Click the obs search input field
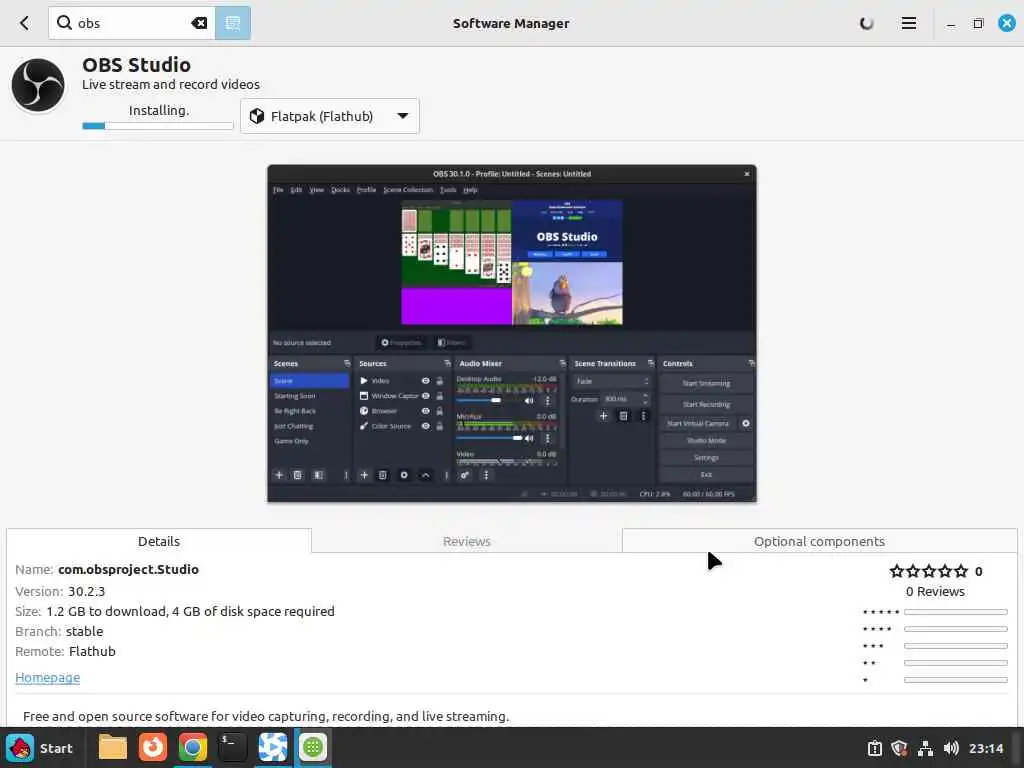Screen dimensions: 1024x768 (131, 24)
